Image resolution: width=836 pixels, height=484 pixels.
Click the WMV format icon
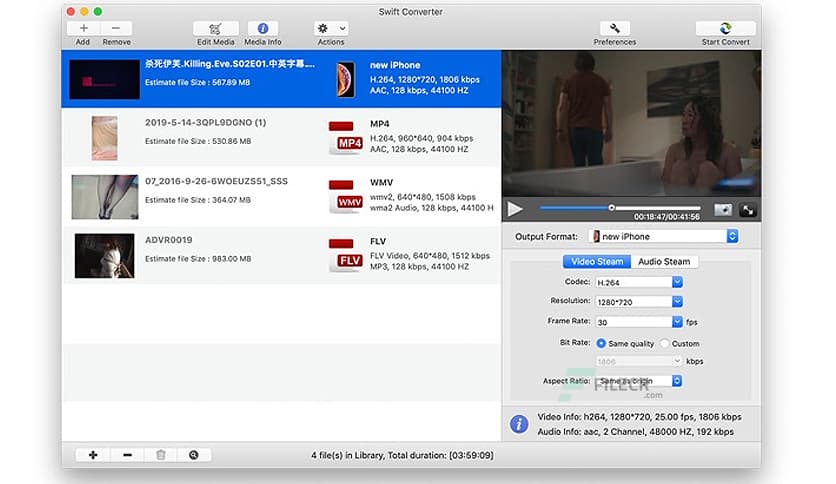pos(345,196)
